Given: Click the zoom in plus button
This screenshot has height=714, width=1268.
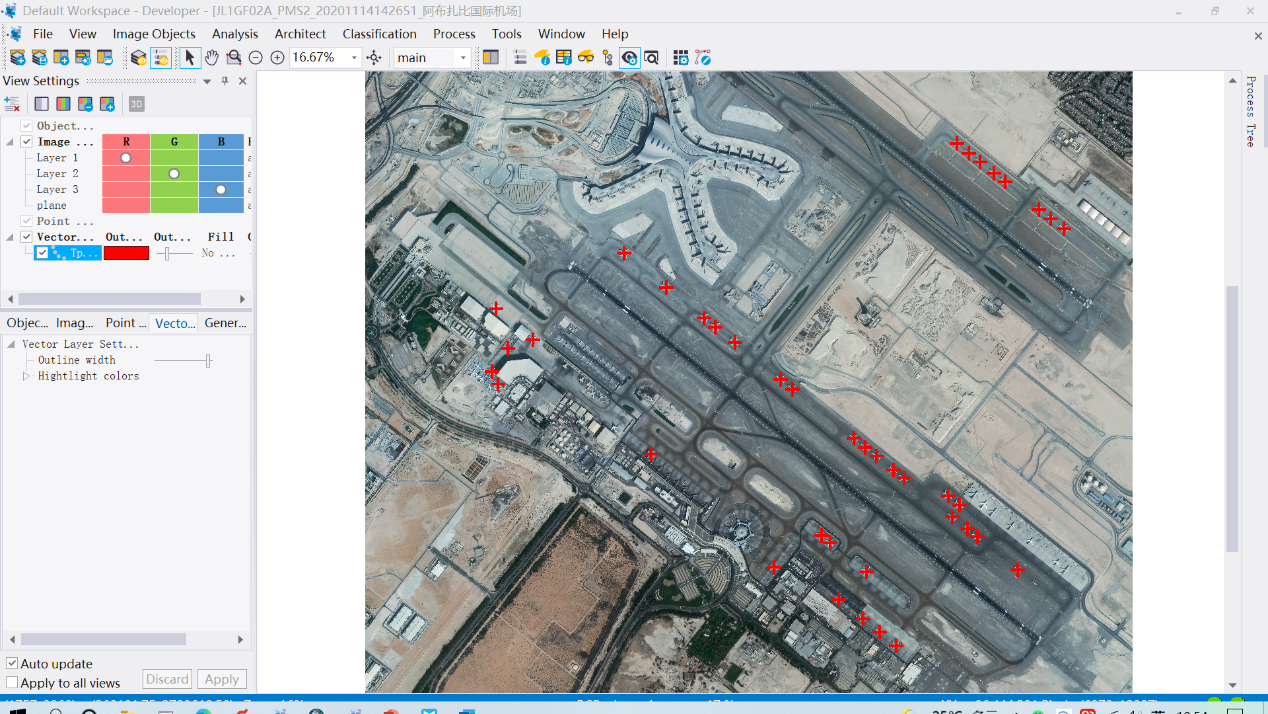Looking at the screenshot, I should [x=277, y=58].
